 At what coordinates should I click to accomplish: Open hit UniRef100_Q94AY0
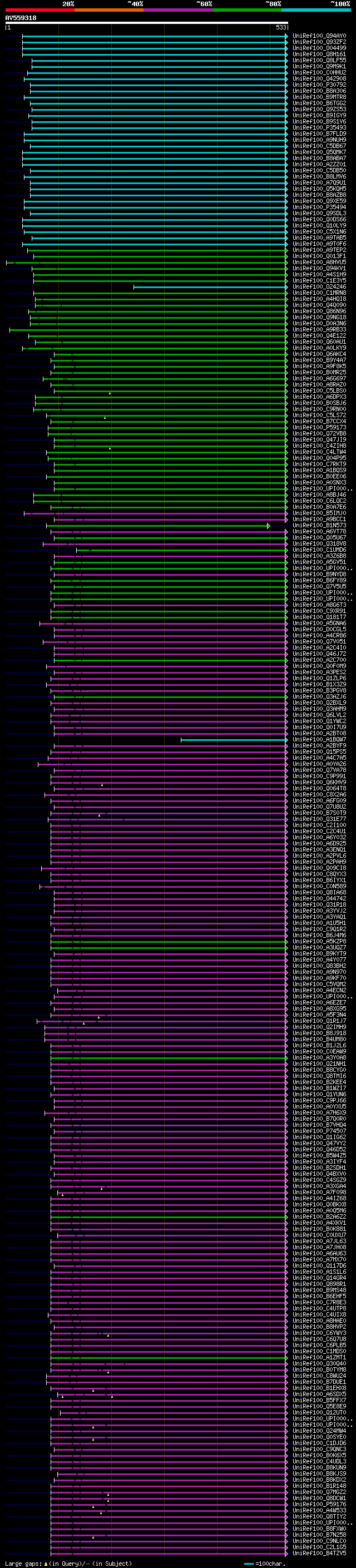click(x=319, y=36)
